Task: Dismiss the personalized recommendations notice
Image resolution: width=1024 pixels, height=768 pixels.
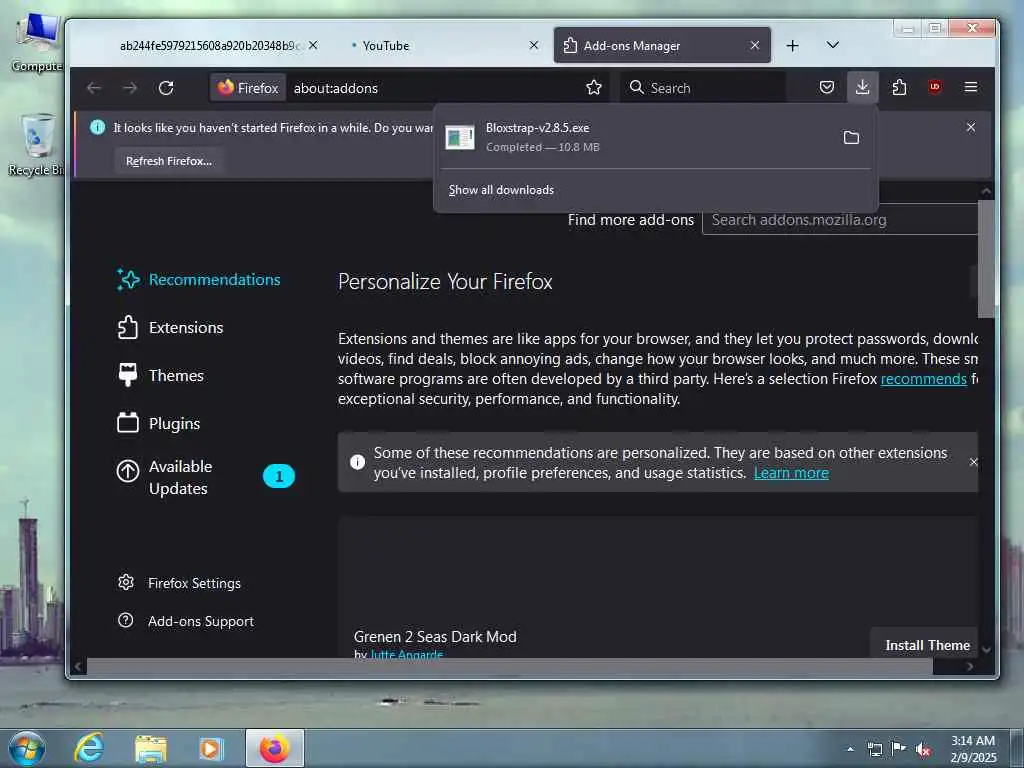Action: coord(974,462)
